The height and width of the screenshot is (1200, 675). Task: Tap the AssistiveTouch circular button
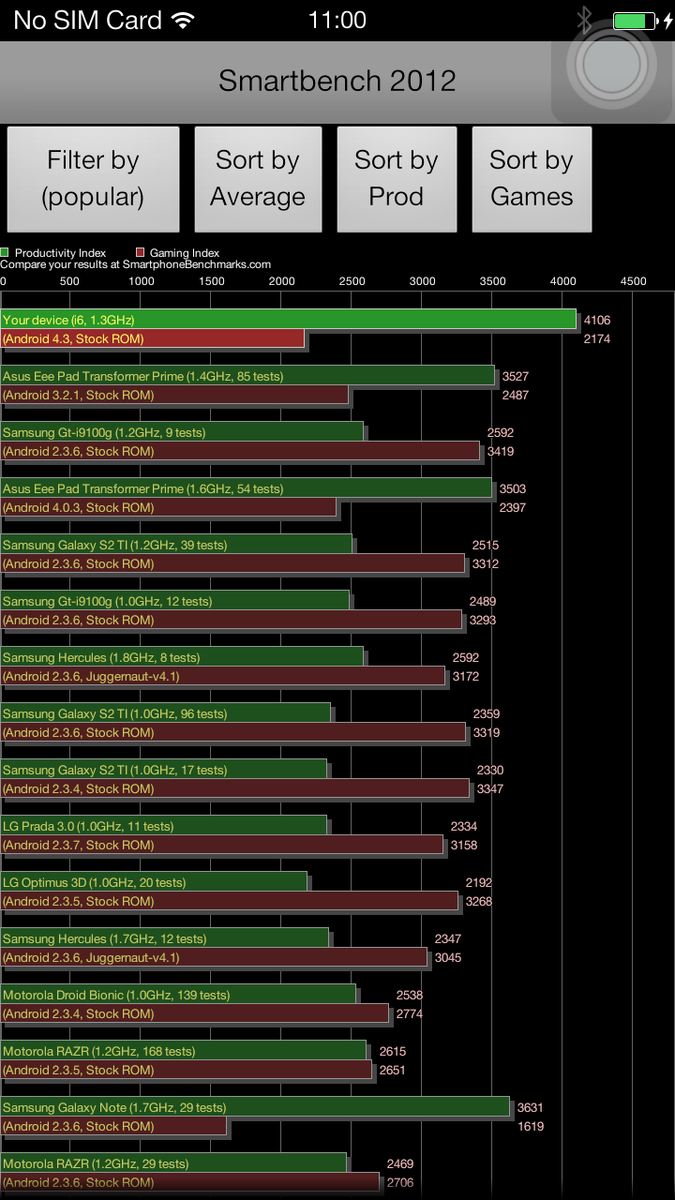[613, 67]
